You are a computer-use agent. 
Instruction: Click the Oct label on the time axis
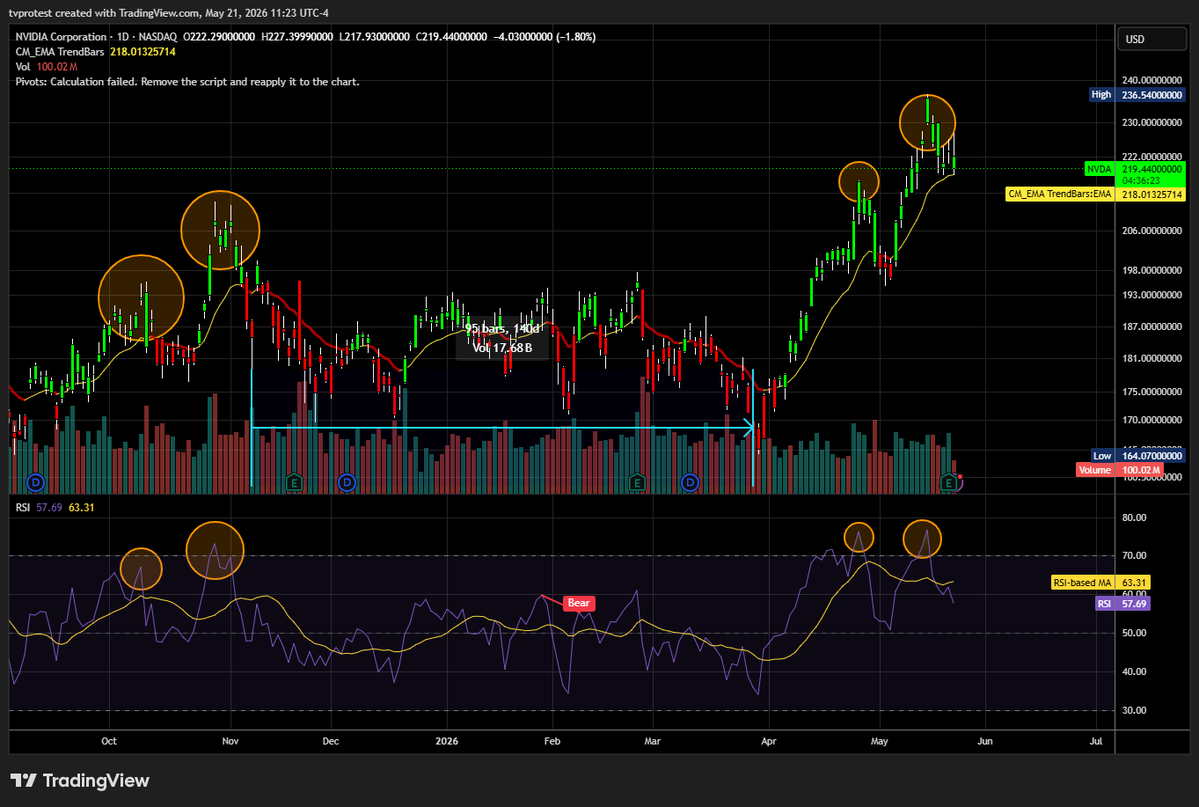click(x=109, y=741)
